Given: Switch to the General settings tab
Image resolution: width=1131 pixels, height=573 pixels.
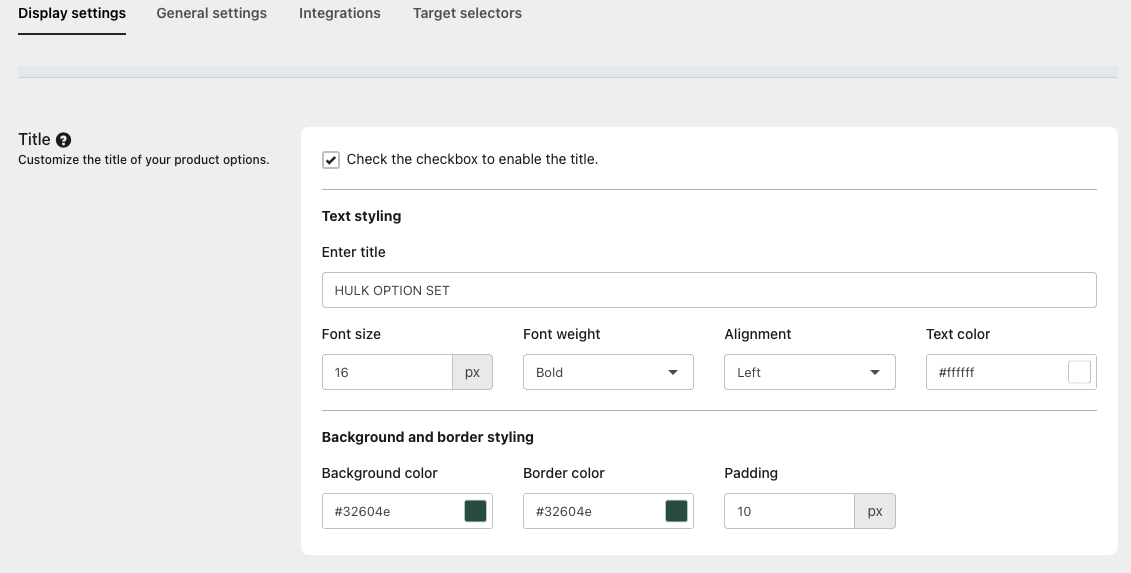Looking at the screenshot, I should pos(212,14).
